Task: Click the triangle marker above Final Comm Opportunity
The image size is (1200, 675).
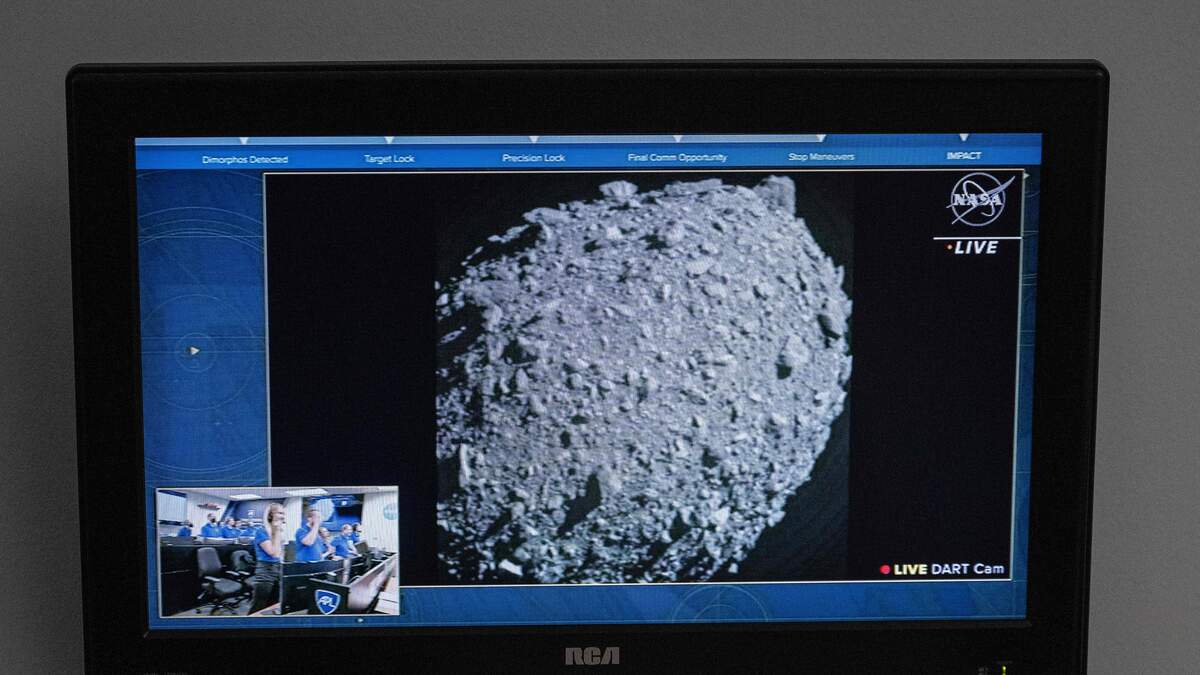Action: coord(677,140)
